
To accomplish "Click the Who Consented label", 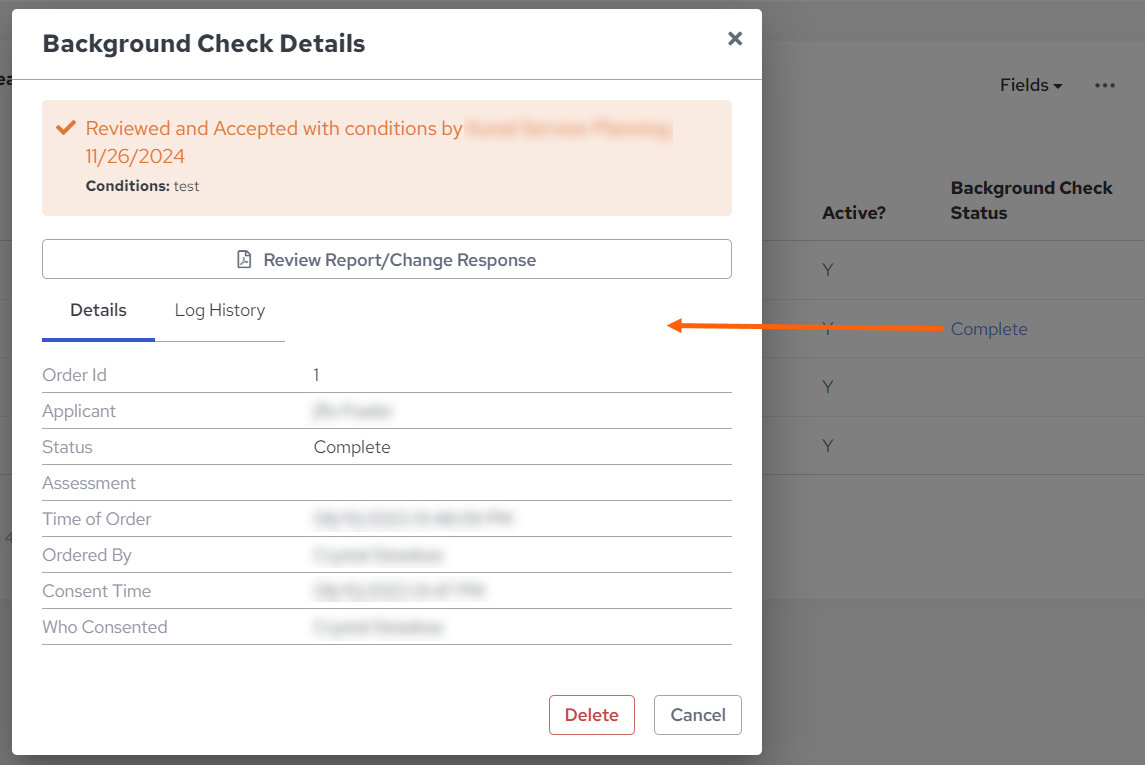I will (x=105, y=627).
